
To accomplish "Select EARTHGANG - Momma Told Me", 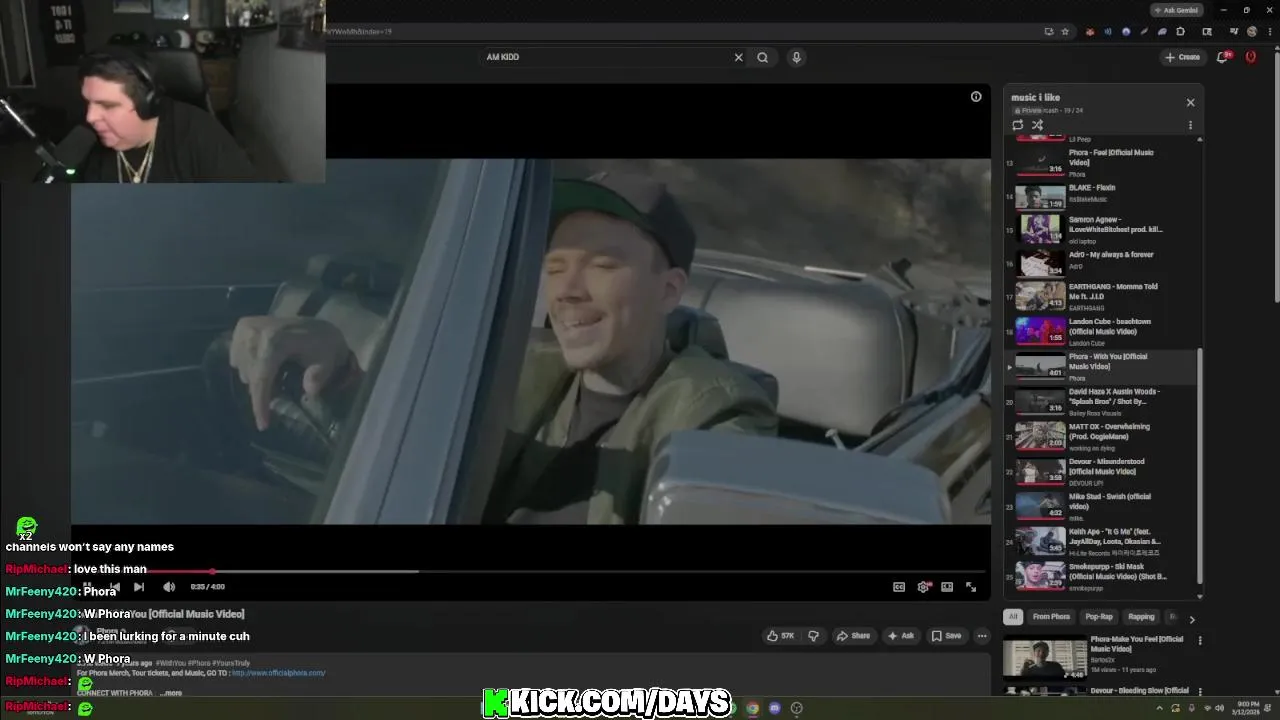I will pyautogui.click(x=1100, y=297).
